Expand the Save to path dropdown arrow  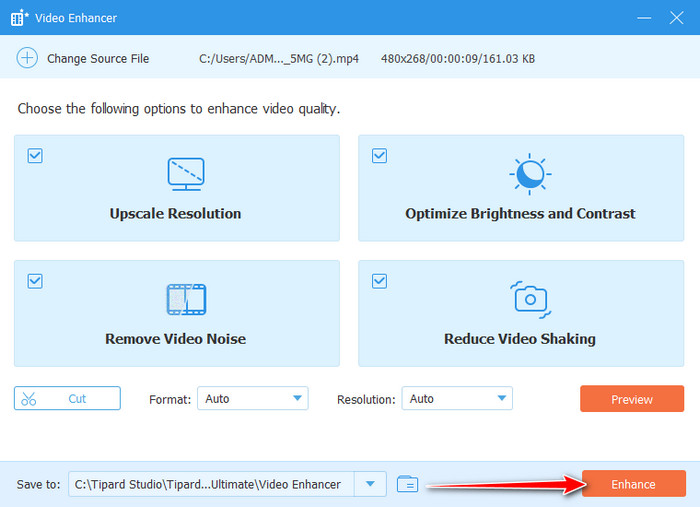pyautogui.click(x=370, y=484)
